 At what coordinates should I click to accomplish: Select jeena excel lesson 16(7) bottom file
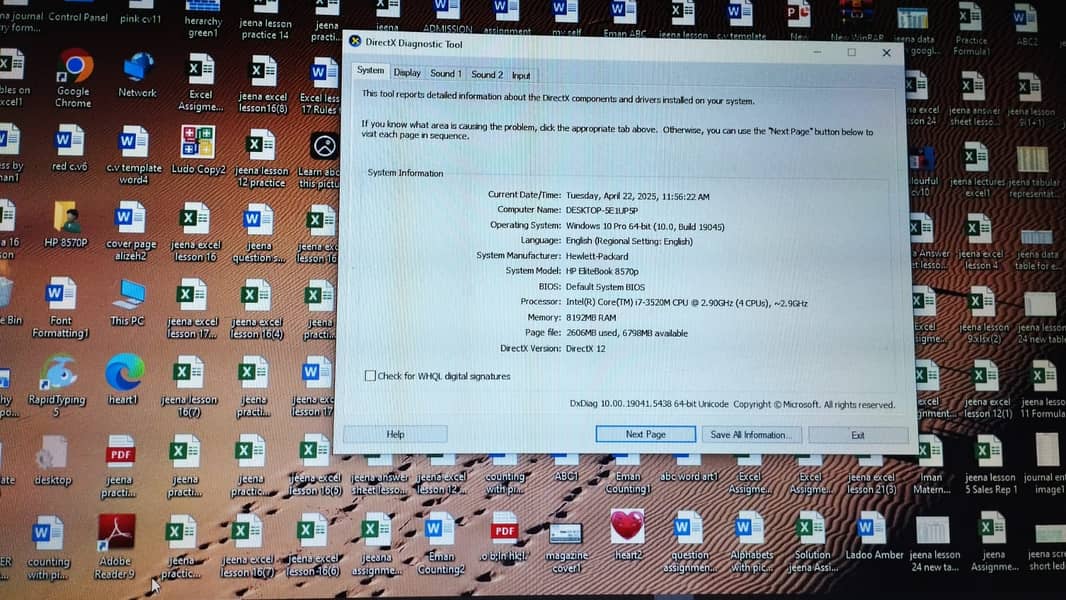pyautogui.click(x=247, y=546)
